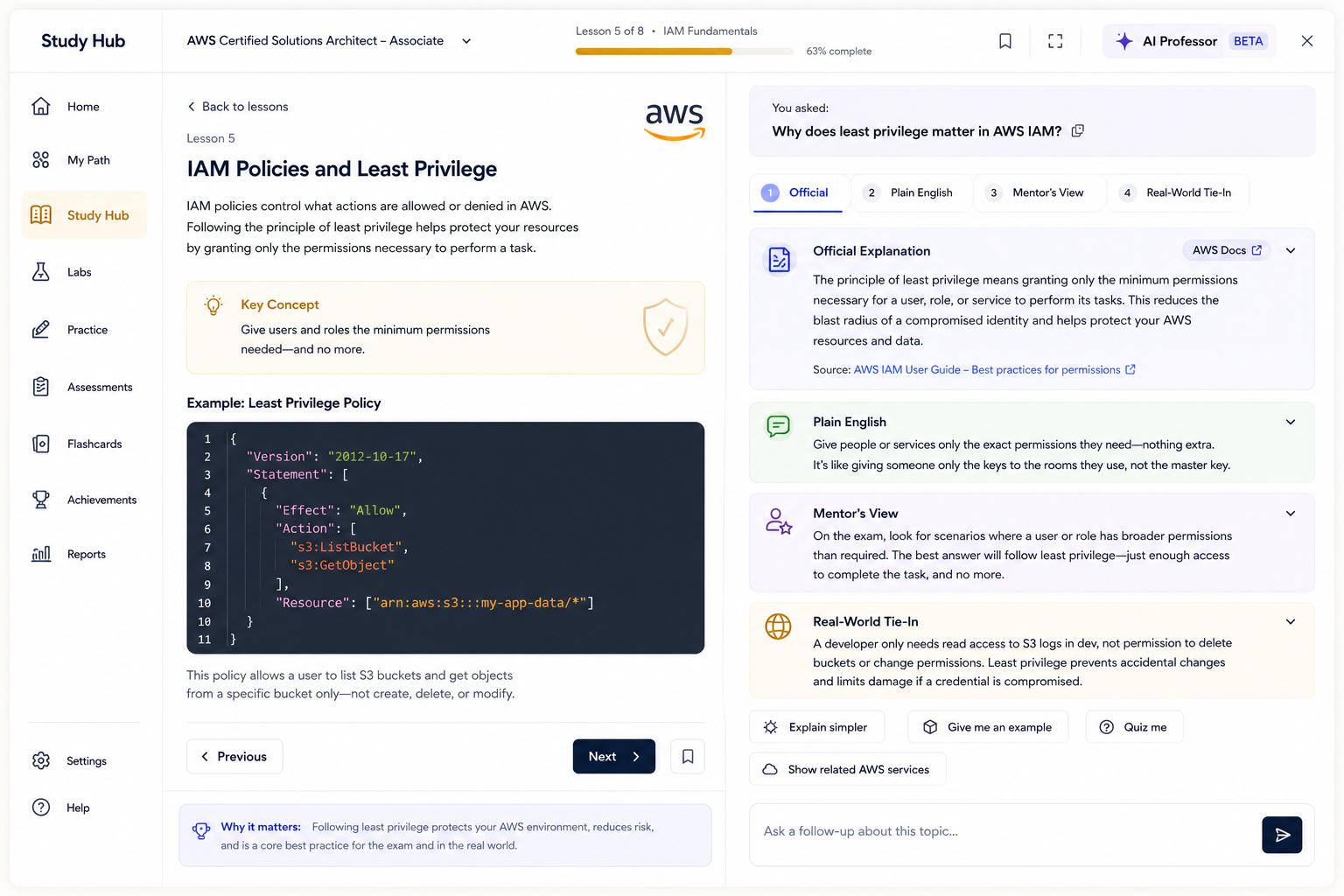Go back to lessons

point(237,107)
